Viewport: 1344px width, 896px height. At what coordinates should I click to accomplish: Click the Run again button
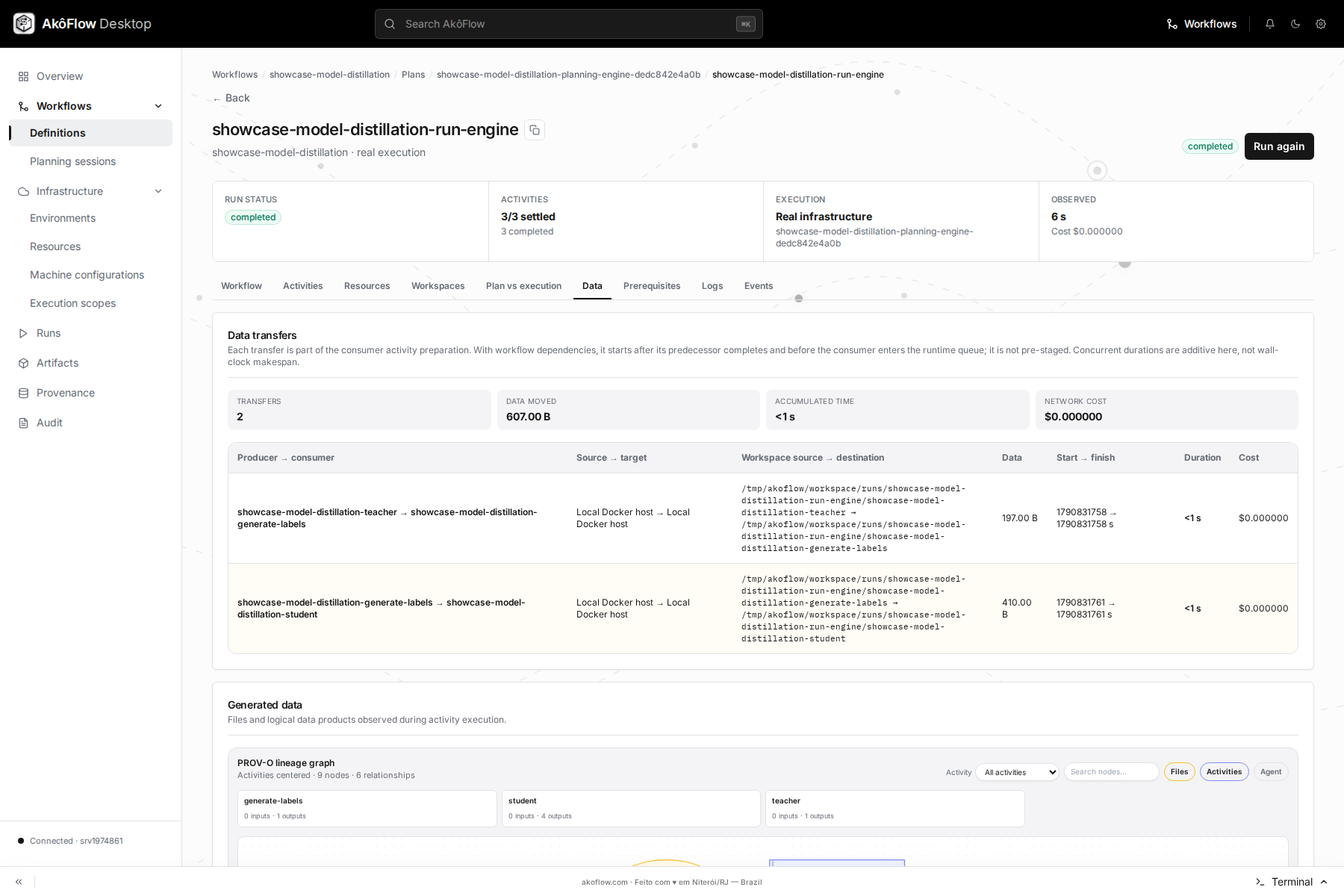coord(1279,146)
